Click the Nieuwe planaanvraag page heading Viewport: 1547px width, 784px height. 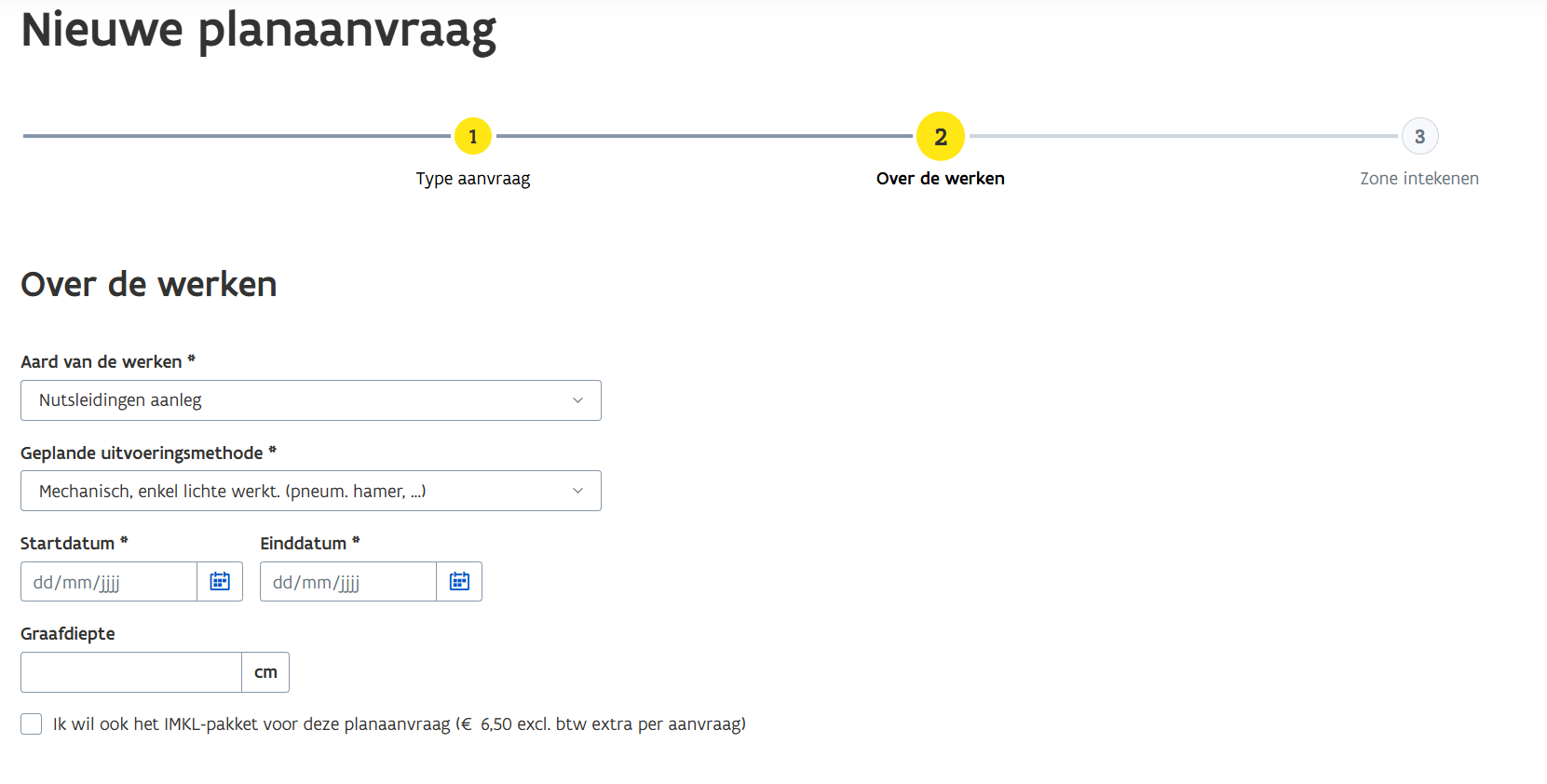[x=259, y=30]
